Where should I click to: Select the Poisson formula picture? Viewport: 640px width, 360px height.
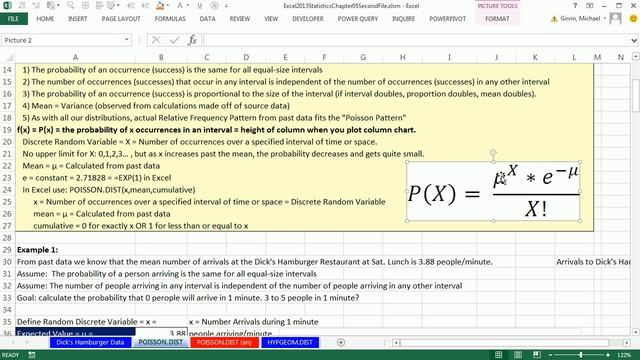point(493,191)
